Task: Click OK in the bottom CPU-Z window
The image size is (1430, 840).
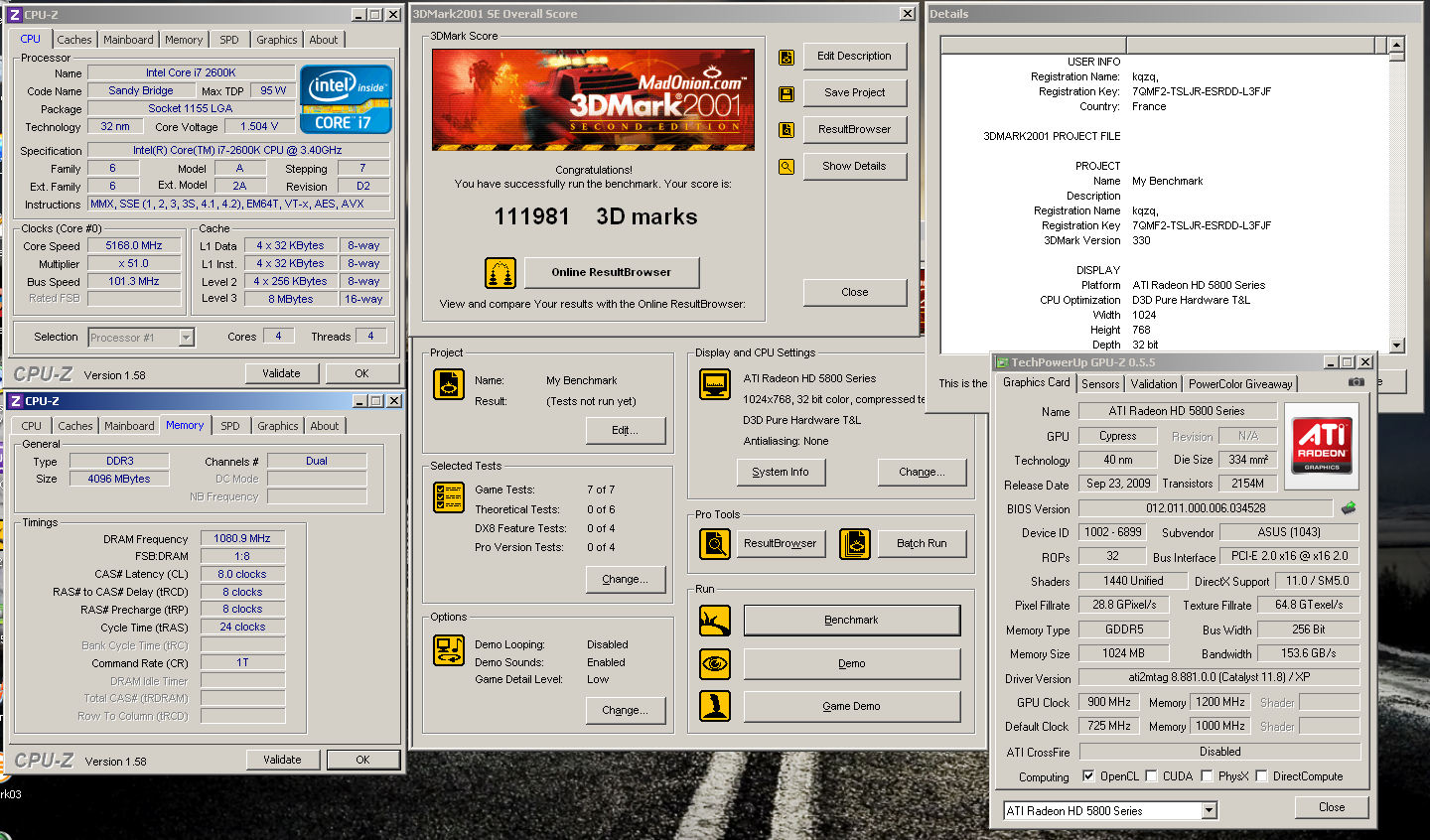Action: (x=362, y=760)
